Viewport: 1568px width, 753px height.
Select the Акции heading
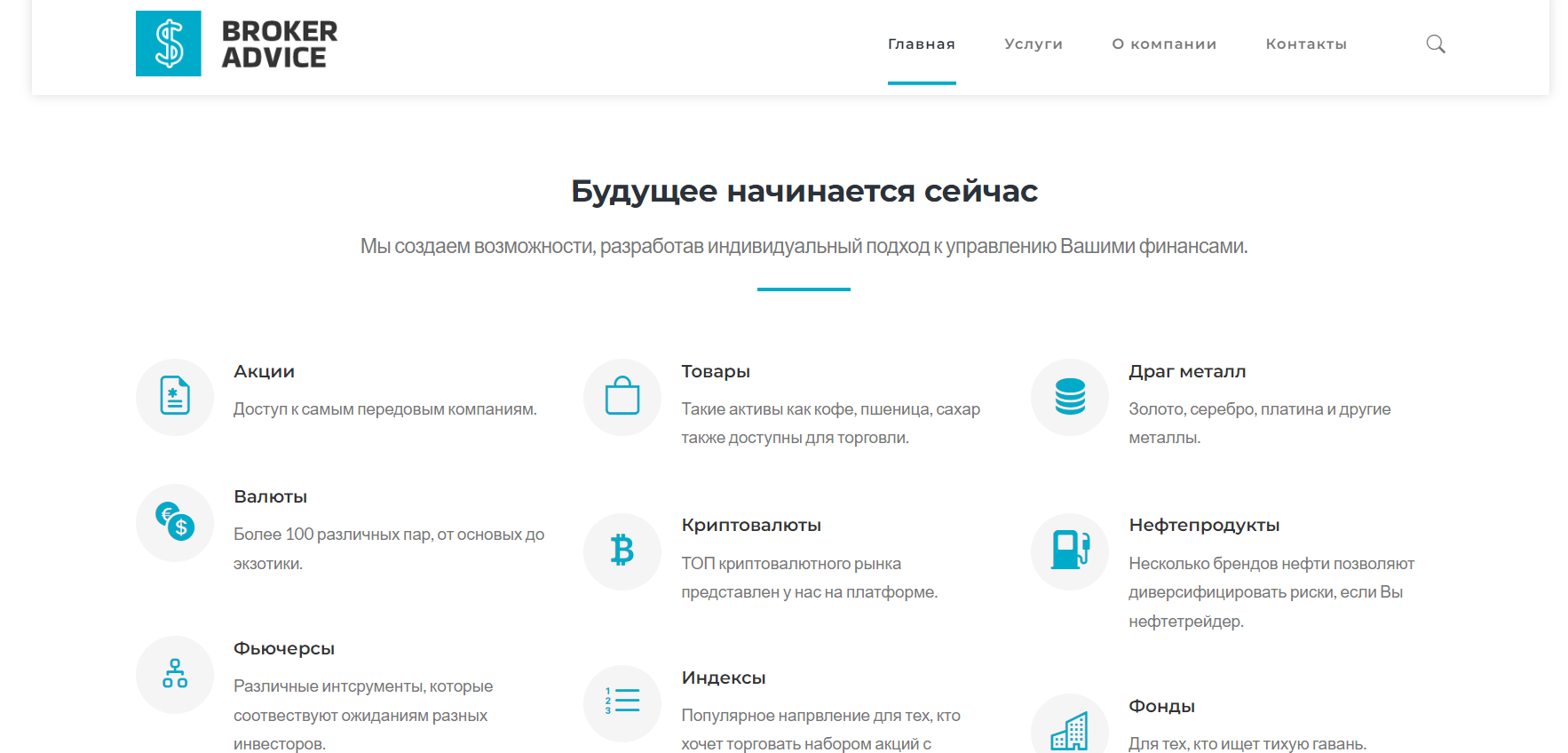[264, 372]
